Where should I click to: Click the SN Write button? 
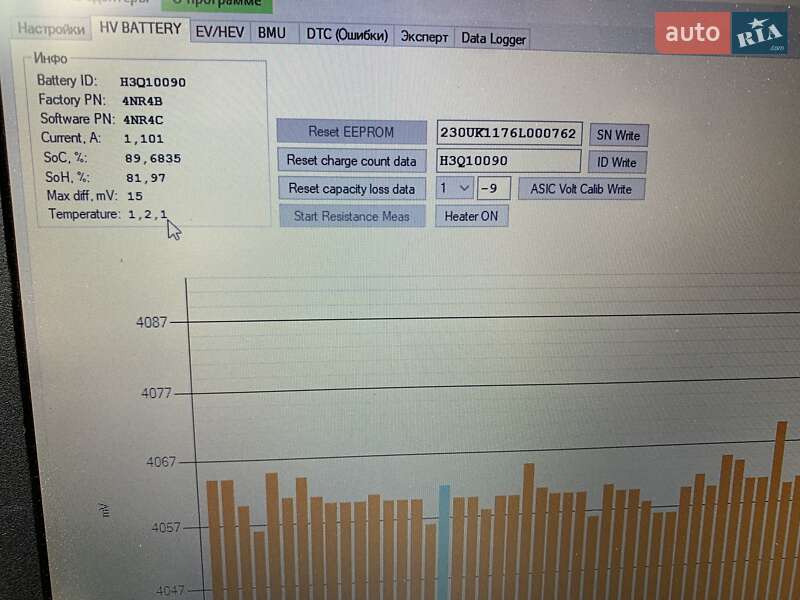point(618,135)
